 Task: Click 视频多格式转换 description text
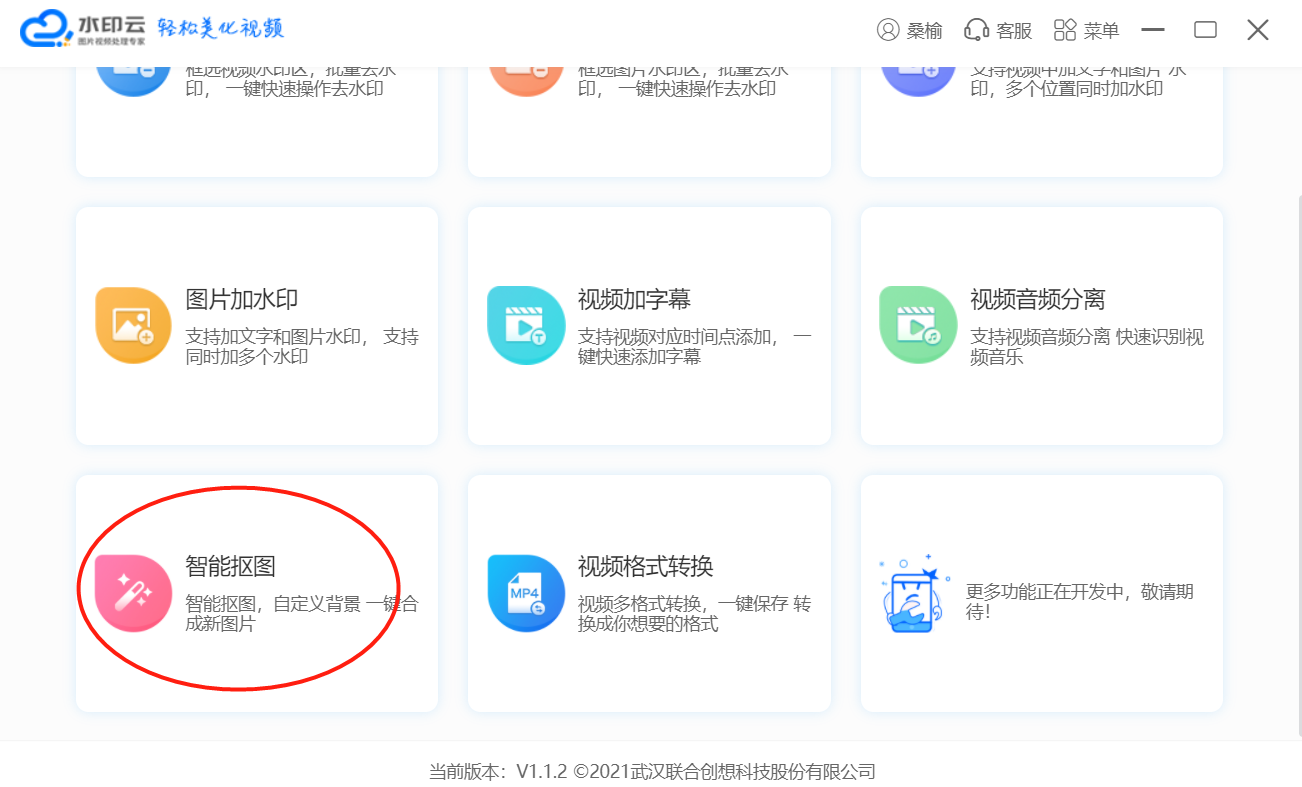pos(695,614)
